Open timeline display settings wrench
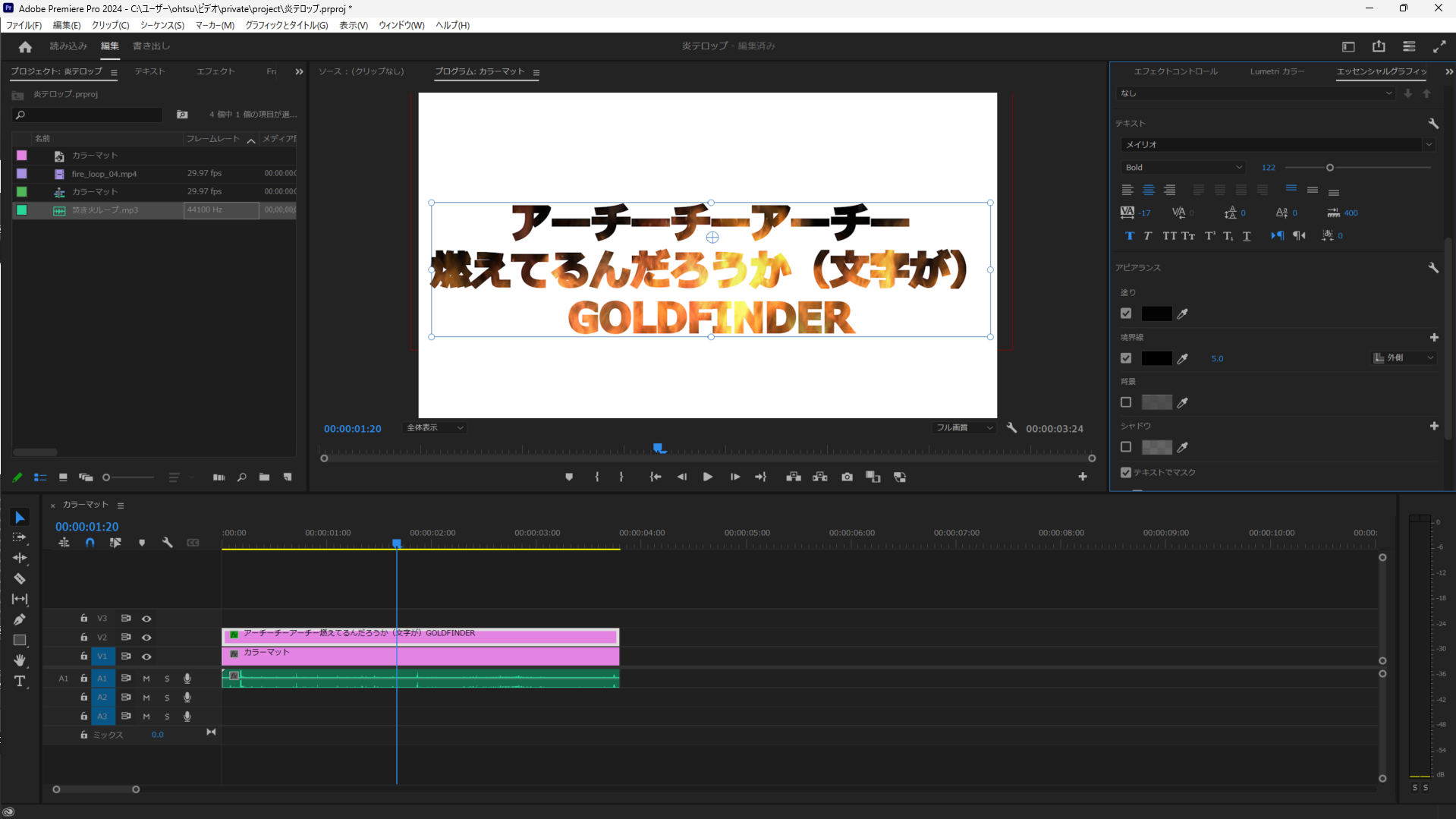This screenshot has width=1456, height=819. coord(168,543)
